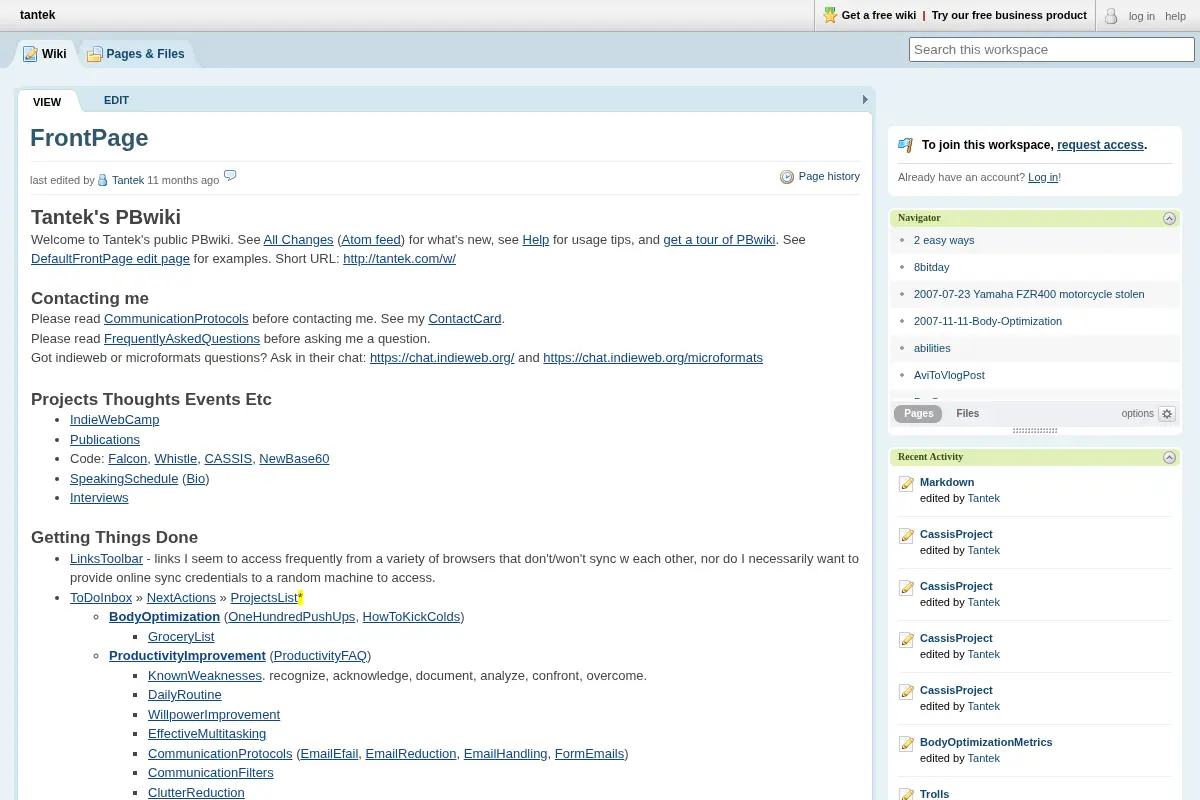Open the Navigator options gear icon
Screen dimensions: 1200x800
click(x=1167, y=414)
